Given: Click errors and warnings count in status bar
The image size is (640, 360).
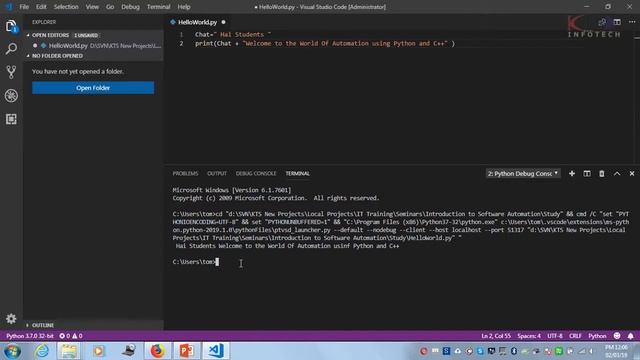Looking at the screenshot, I should coord(71,336).
